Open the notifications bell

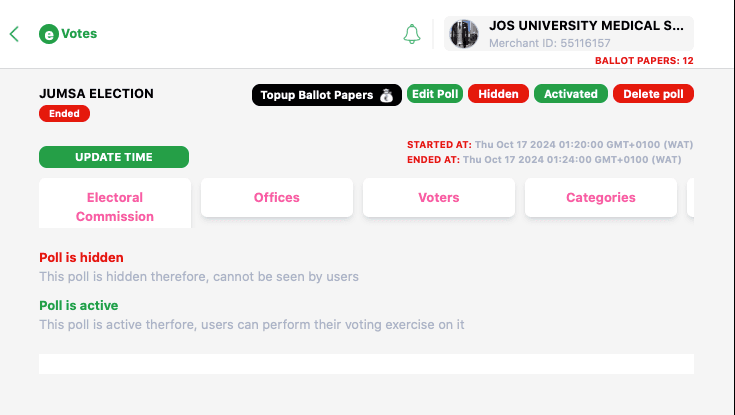412,34
